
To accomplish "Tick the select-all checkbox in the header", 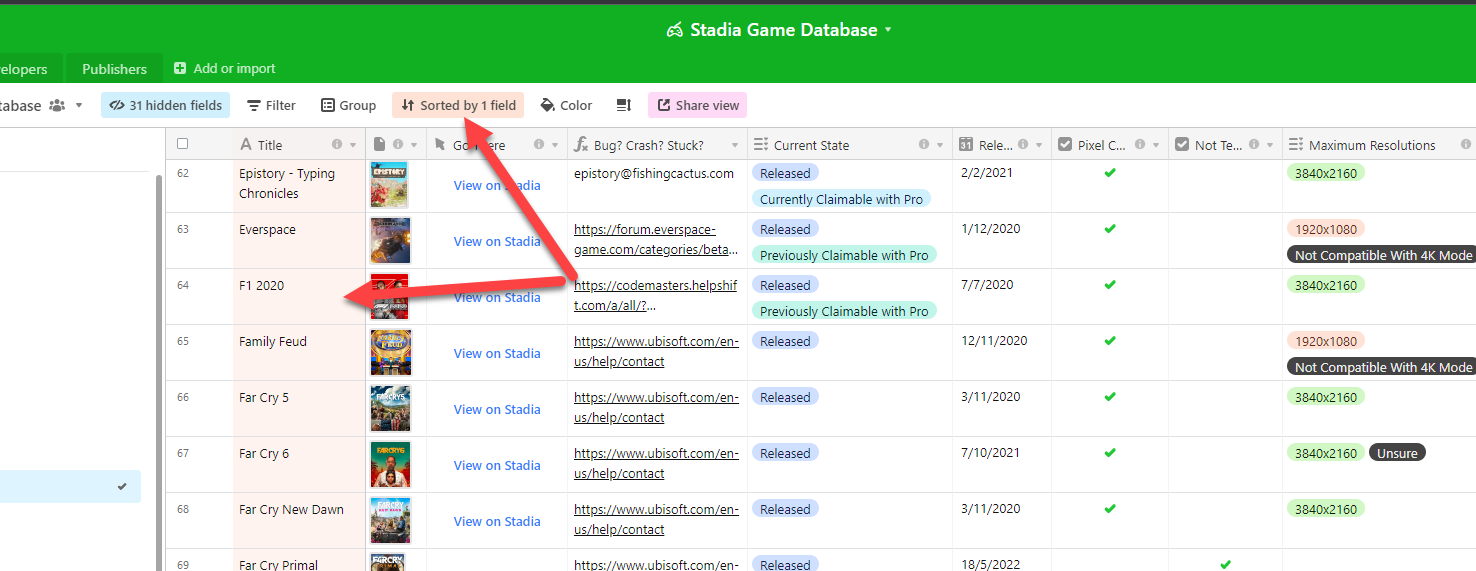I will pos(182,144).
